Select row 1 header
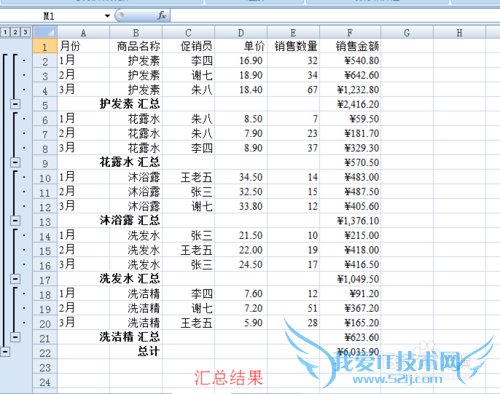Viewport: 500px width, 394px height. 45,46
